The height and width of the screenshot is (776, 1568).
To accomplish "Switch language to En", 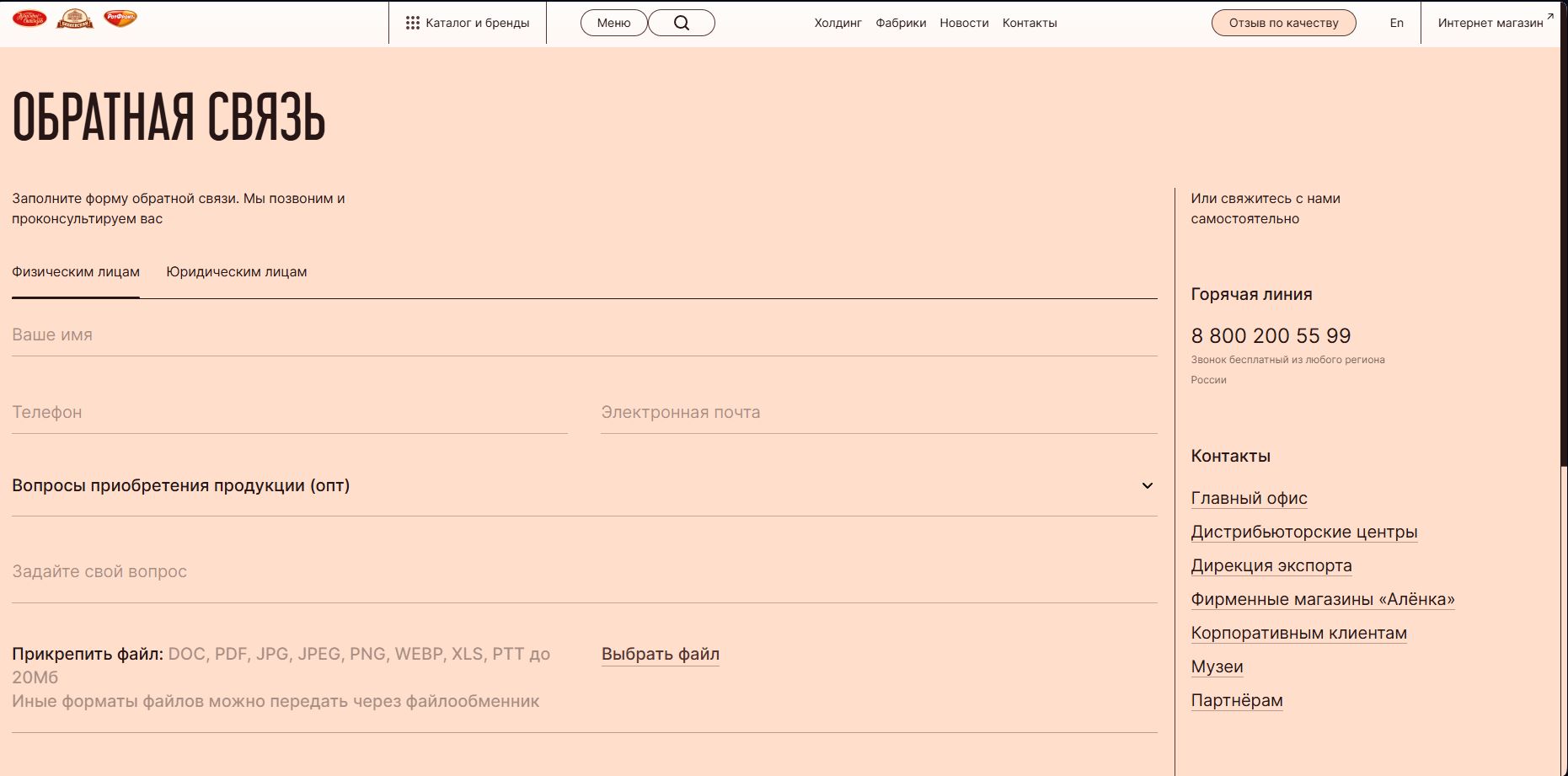I will (1397, 23).
